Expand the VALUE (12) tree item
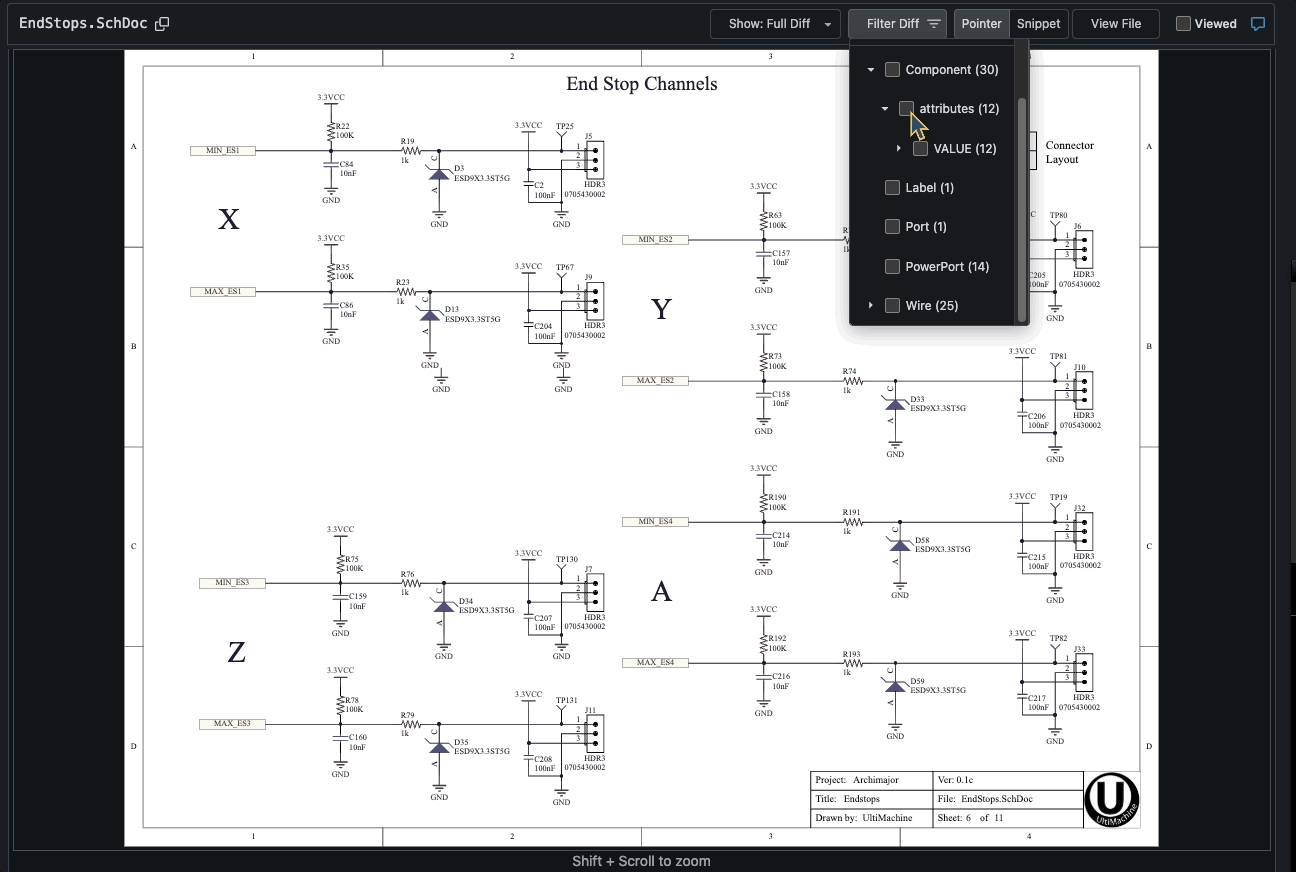This screenshot has height=872, width=1296. [898, 147]
